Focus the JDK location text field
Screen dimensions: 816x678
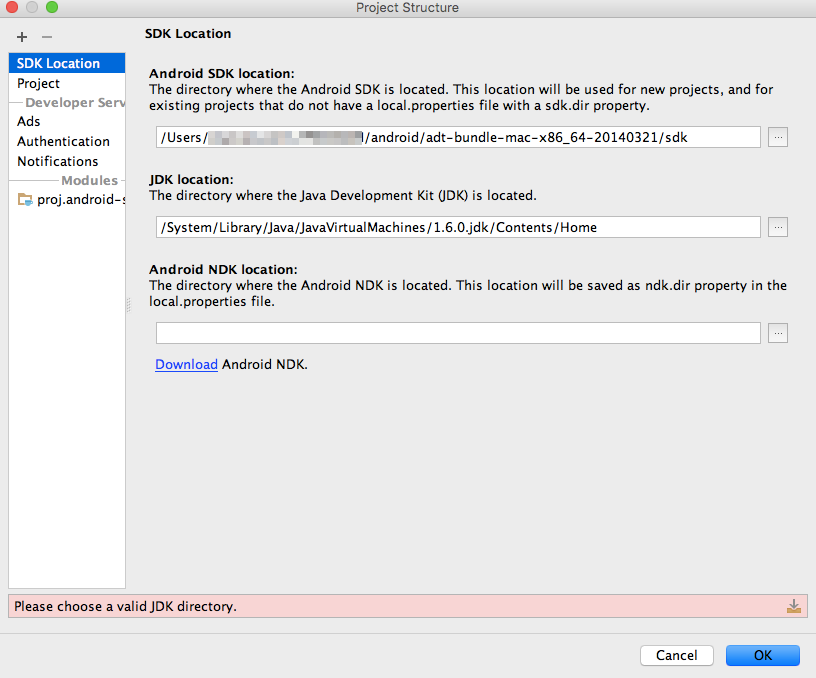click(458, 227)
